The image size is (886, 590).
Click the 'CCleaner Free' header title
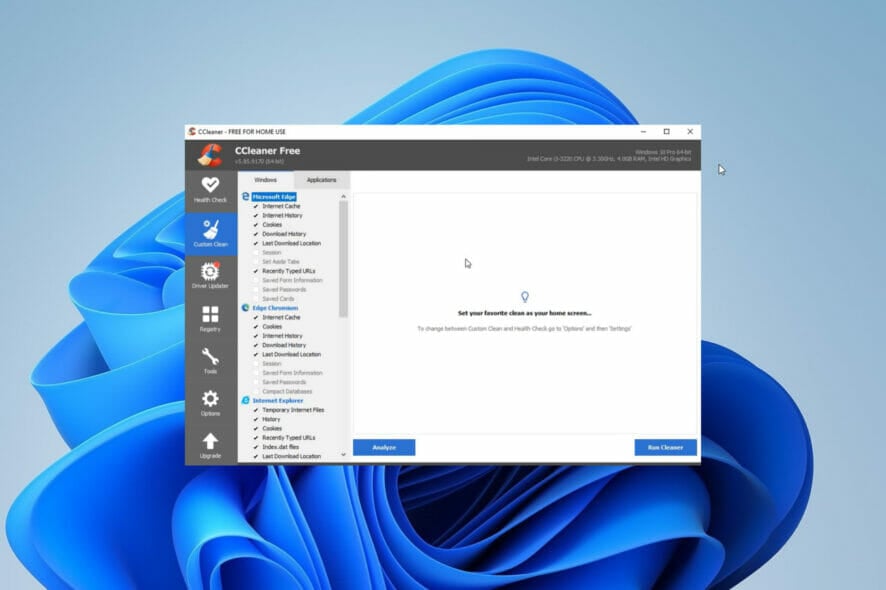pyautogui.click(x=267, y=151)
